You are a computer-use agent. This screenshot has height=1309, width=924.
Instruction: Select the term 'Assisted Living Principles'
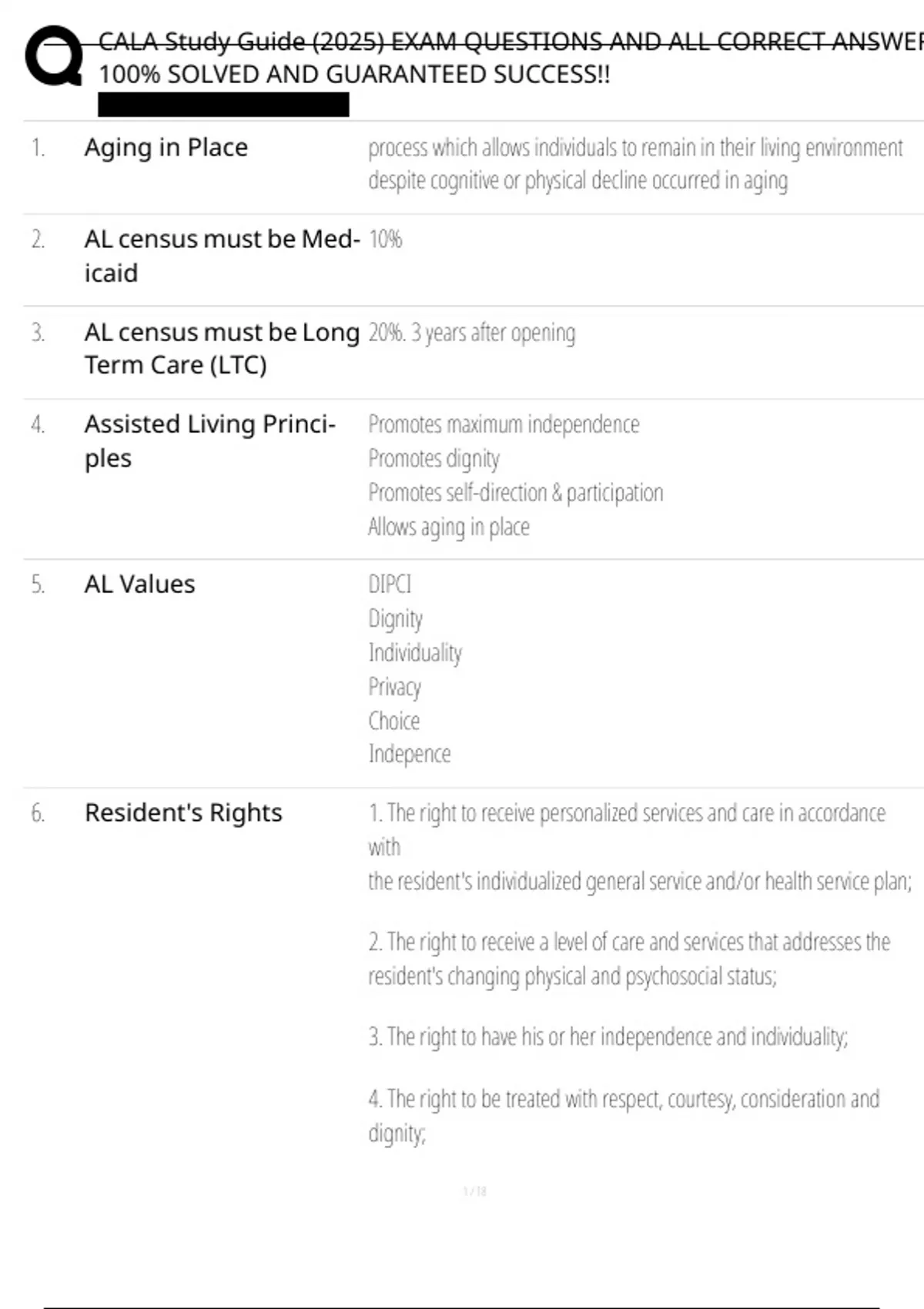209,440
